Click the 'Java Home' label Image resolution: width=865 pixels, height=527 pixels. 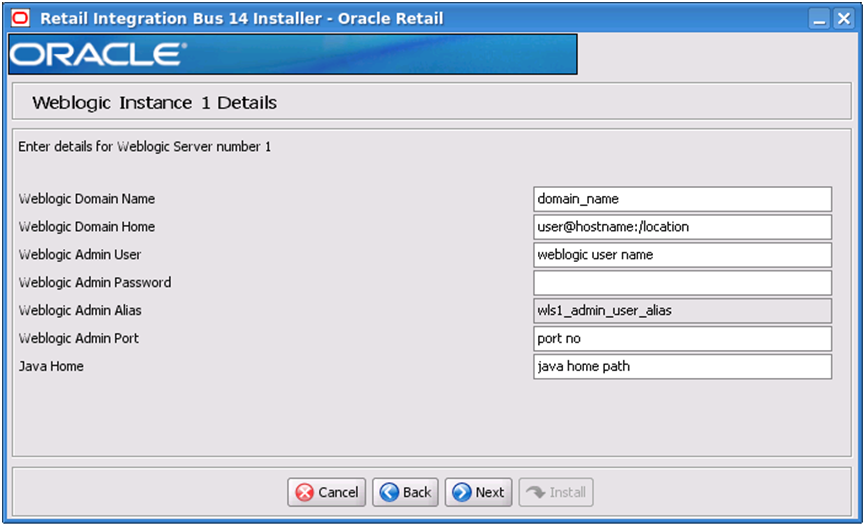(x=51, y=366)
